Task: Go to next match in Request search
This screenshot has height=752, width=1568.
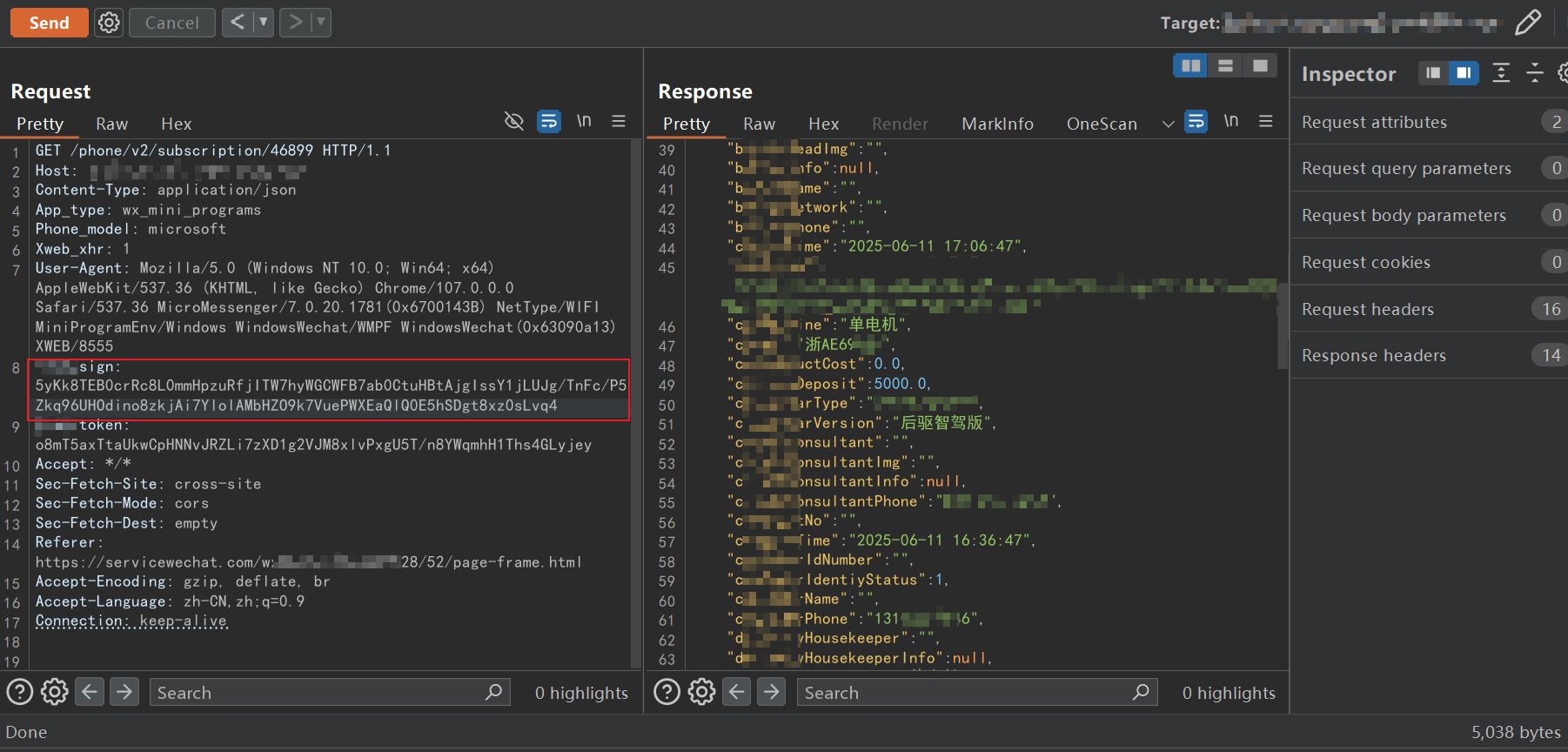Action: pos(124,692)
